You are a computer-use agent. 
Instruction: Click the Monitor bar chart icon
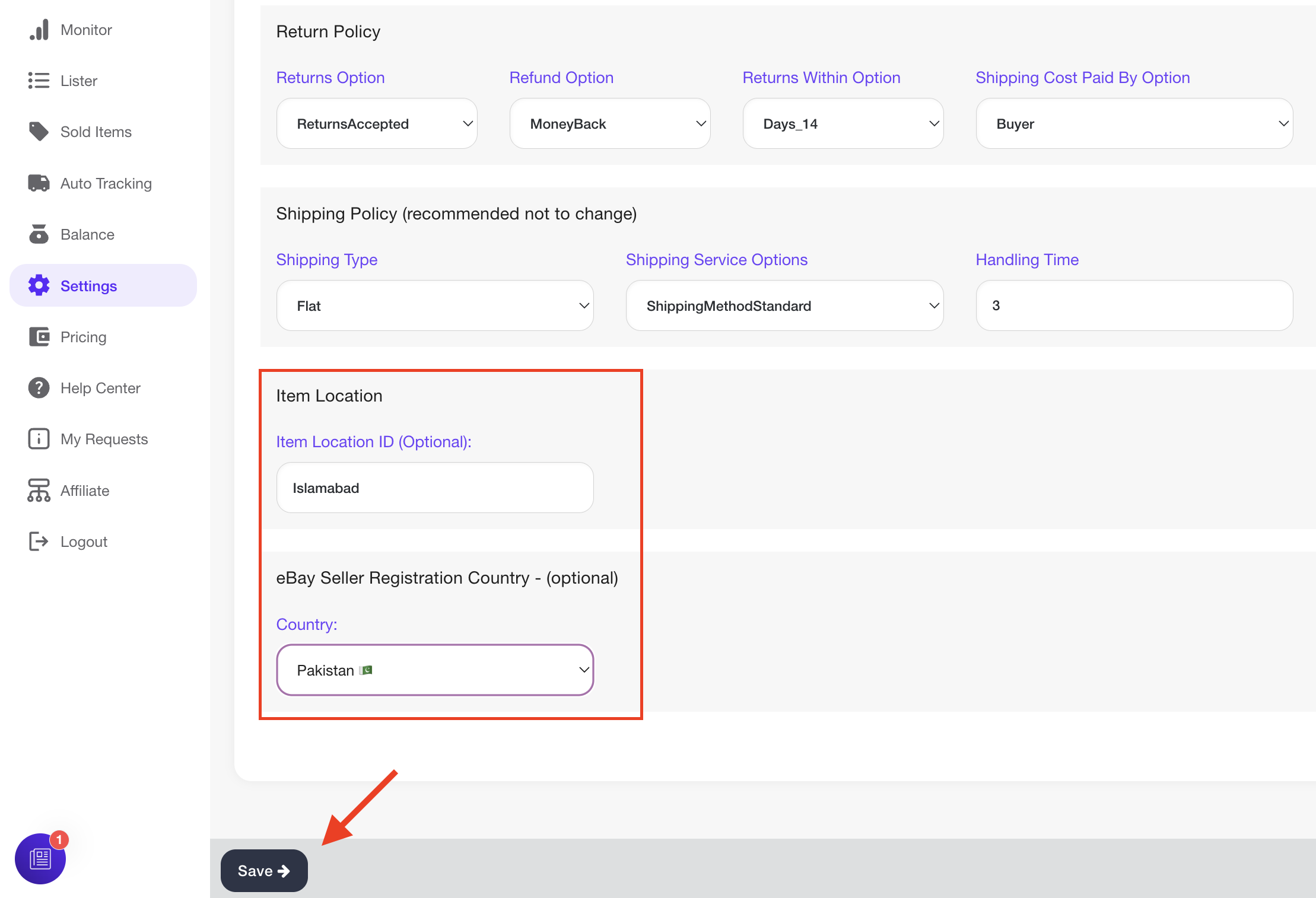tap(39, 30)
